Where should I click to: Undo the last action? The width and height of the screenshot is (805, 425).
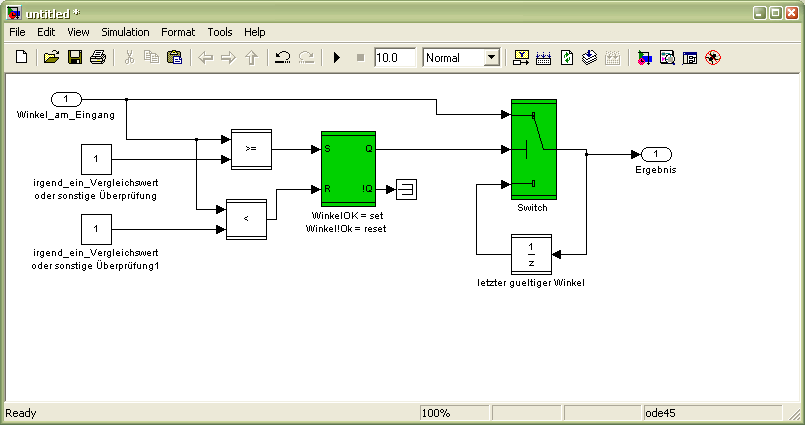pos(283,58)
